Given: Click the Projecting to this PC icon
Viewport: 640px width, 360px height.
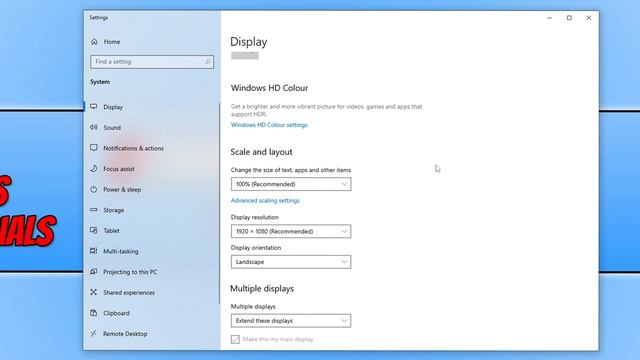Looking at the screenshot, I should click(94, 272).
